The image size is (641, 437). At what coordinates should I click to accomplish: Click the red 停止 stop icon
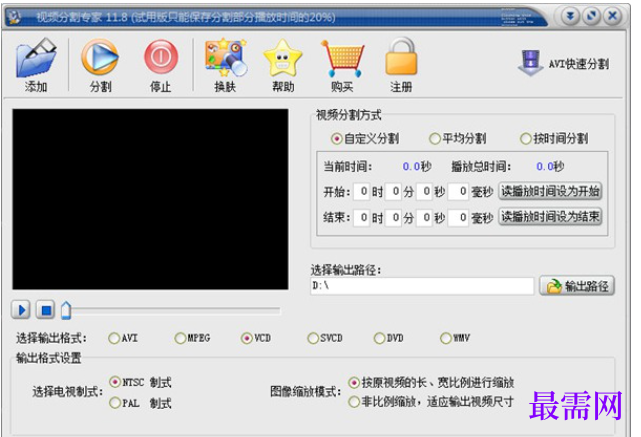[161, 57]
